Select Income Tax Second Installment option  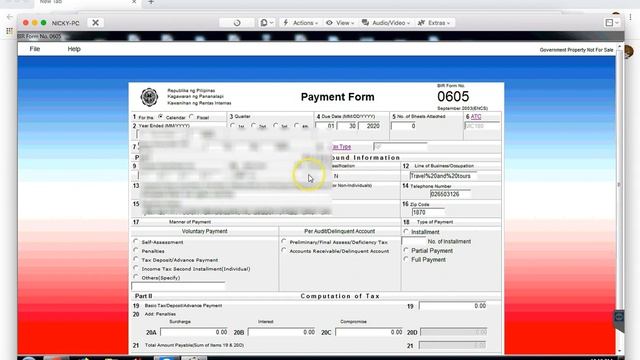(136, 269)
